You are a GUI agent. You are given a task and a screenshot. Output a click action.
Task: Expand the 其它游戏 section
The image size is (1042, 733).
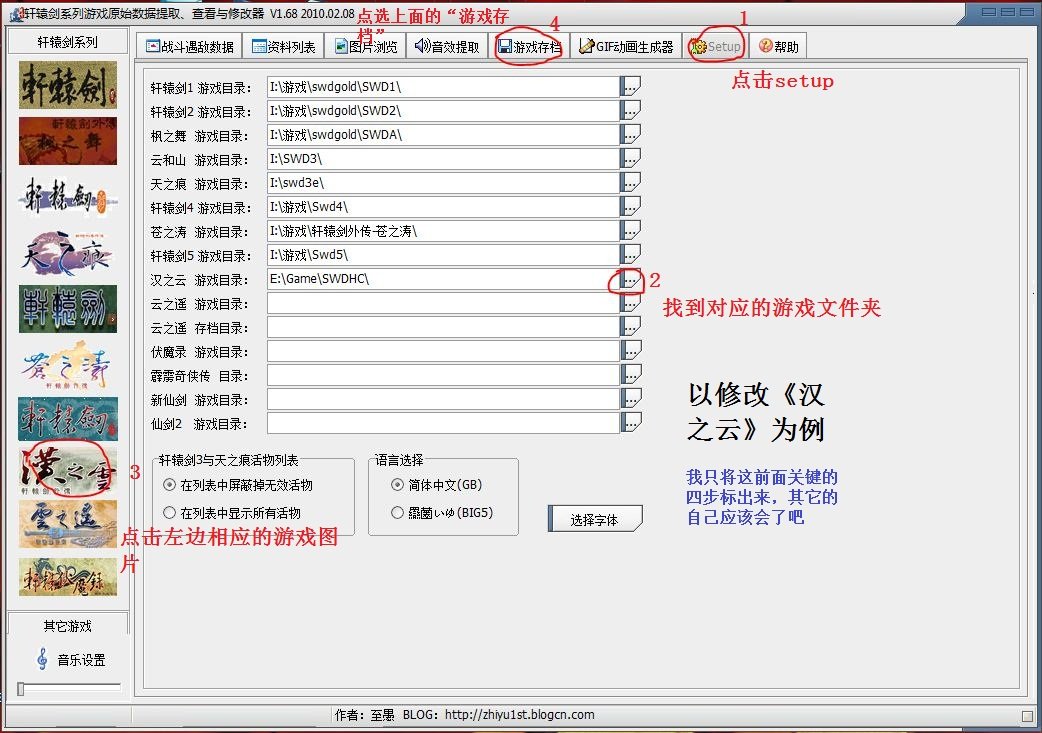tap(67, 626)
